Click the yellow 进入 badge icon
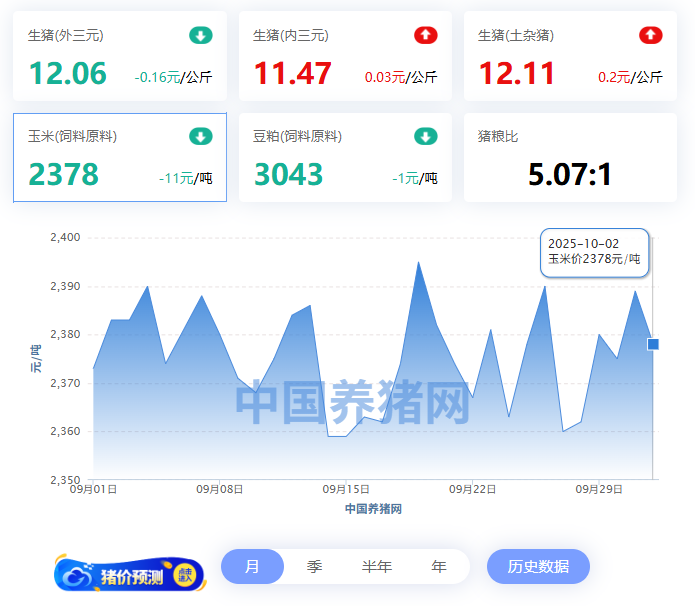 (x=185, y=575)
